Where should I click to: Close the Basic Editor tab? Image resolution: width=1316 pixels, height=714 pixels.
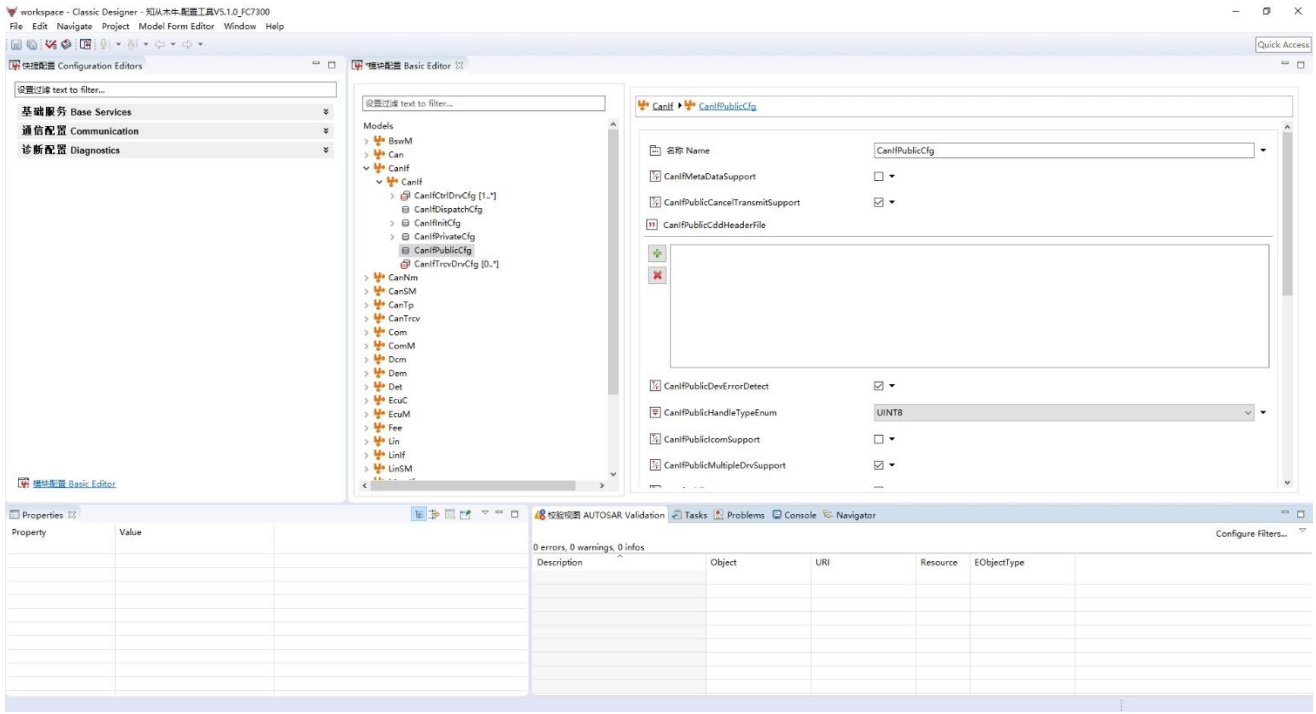click(x=457, y=66)
